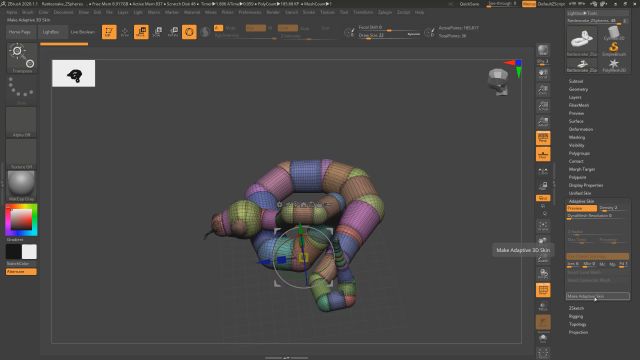This screenshot has height=360, width=640.
Task: Toggle the Floor grid button
Action: [543, 154]
